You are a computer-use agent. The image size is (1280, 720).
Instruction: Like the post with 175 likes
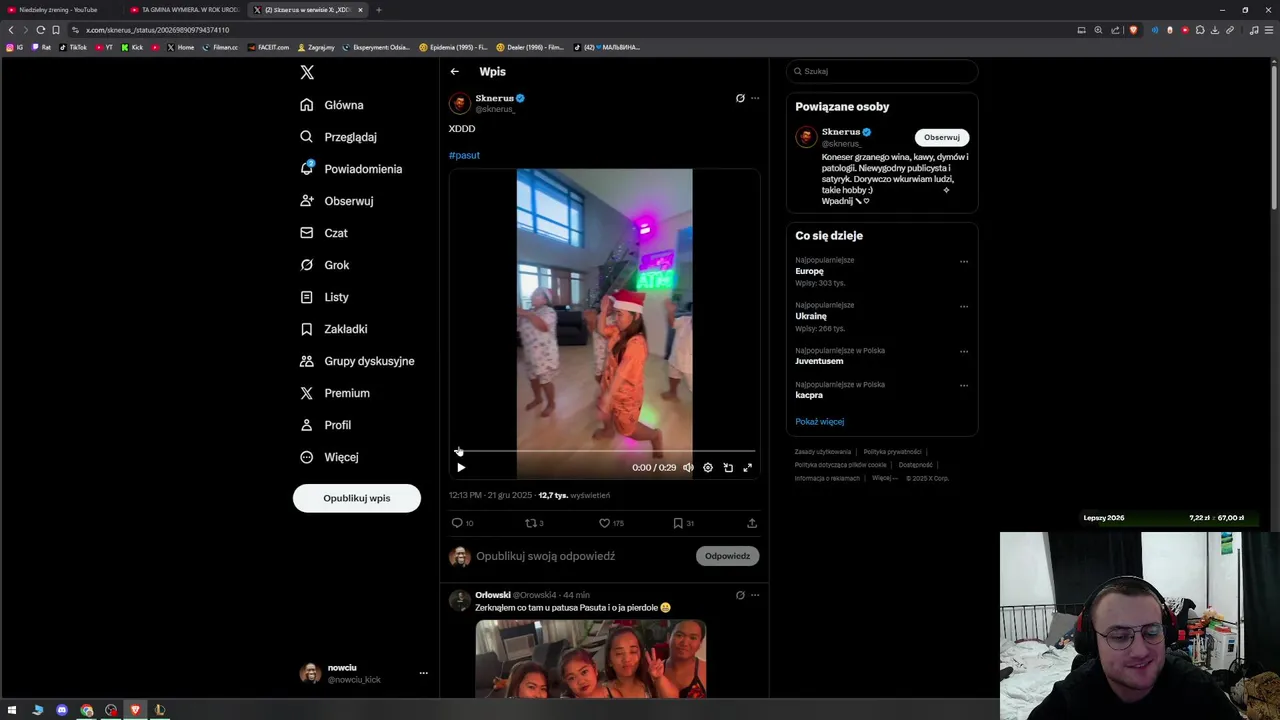611,523
